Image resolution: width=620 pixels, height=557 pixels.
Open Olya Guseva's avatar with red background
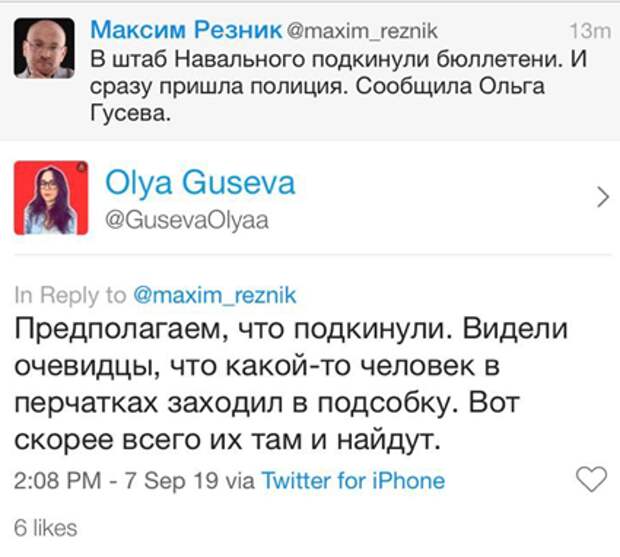(x=51, y=198)
